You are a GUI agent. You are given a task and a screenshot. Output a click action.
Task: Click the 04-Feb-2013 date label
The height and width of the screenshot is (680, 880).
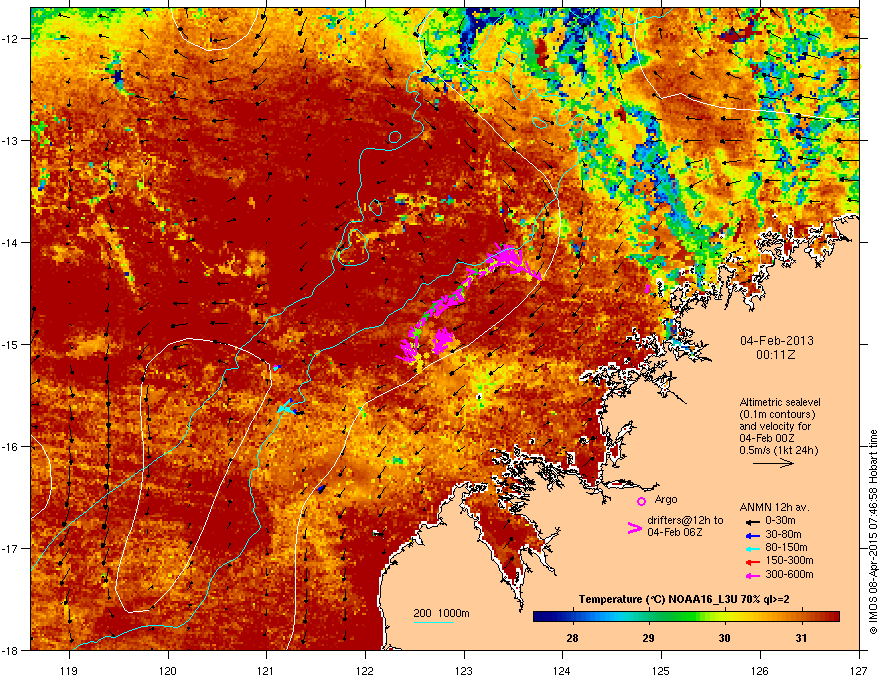(776, 341)
